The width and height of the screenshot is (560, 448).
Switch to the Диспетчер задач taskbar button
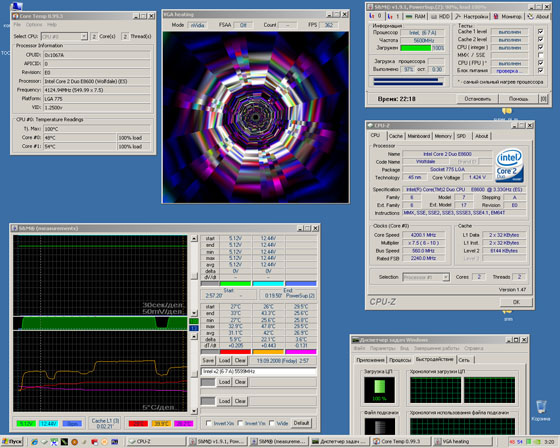point(340,442)
